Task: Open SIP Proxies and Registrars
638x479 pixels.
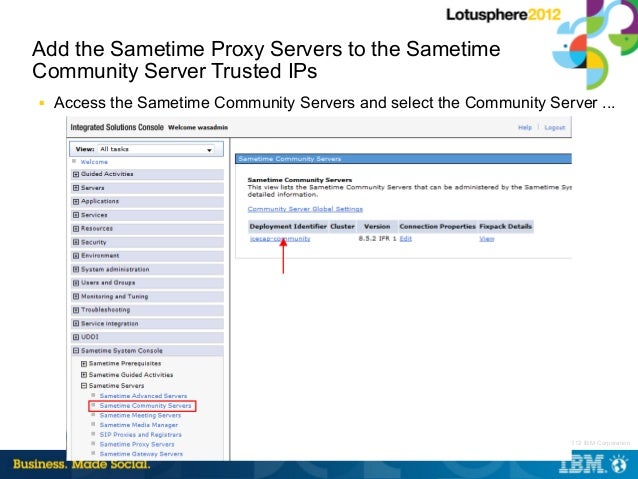Action: tap(141, 435)
